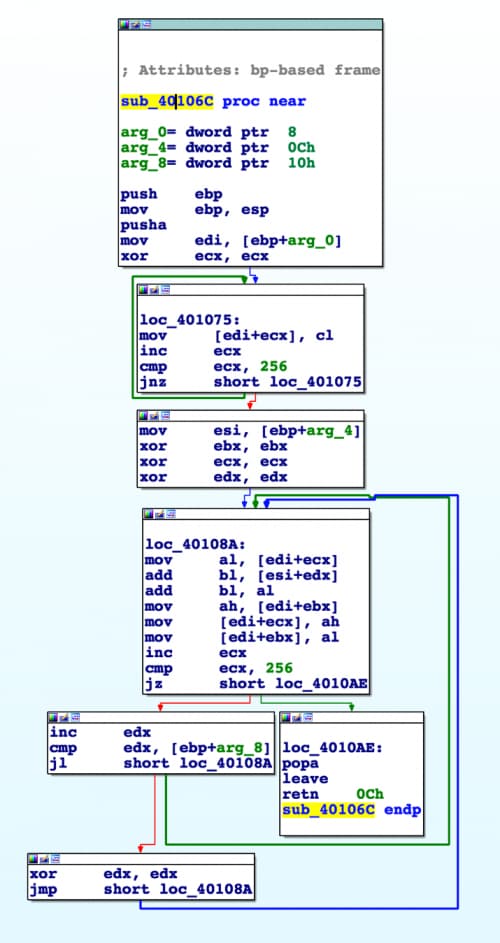Set node color on the 'mov esi' block
The image size is (500, 943).
click(143, 416)
